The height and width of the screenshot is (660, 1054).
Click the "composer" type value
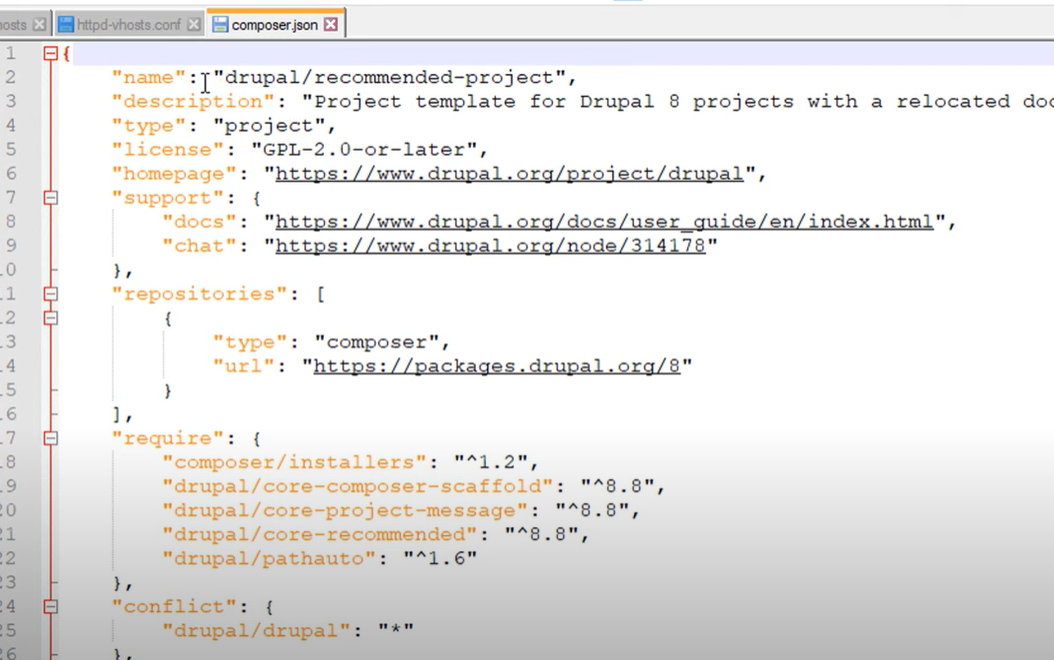point(377,342)
